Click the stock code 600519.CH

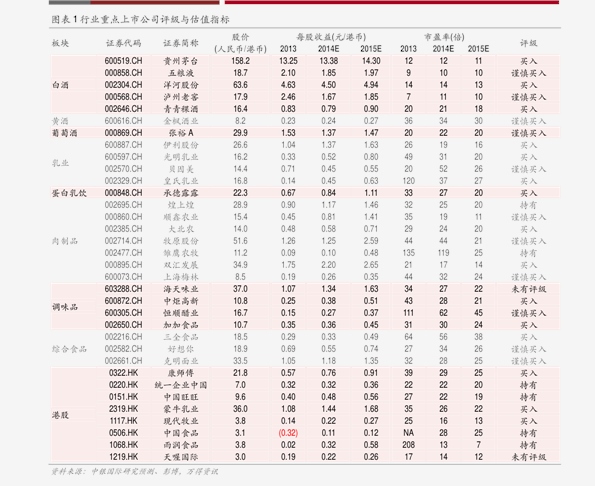point(123,61)
